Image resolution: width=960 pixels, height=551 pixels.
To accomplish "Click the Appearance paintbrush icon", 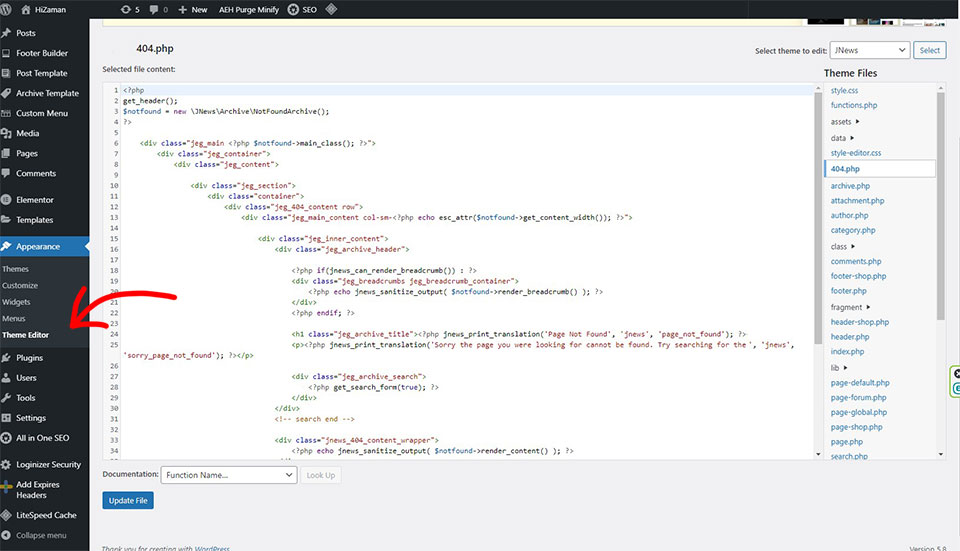I will [6, 246].
